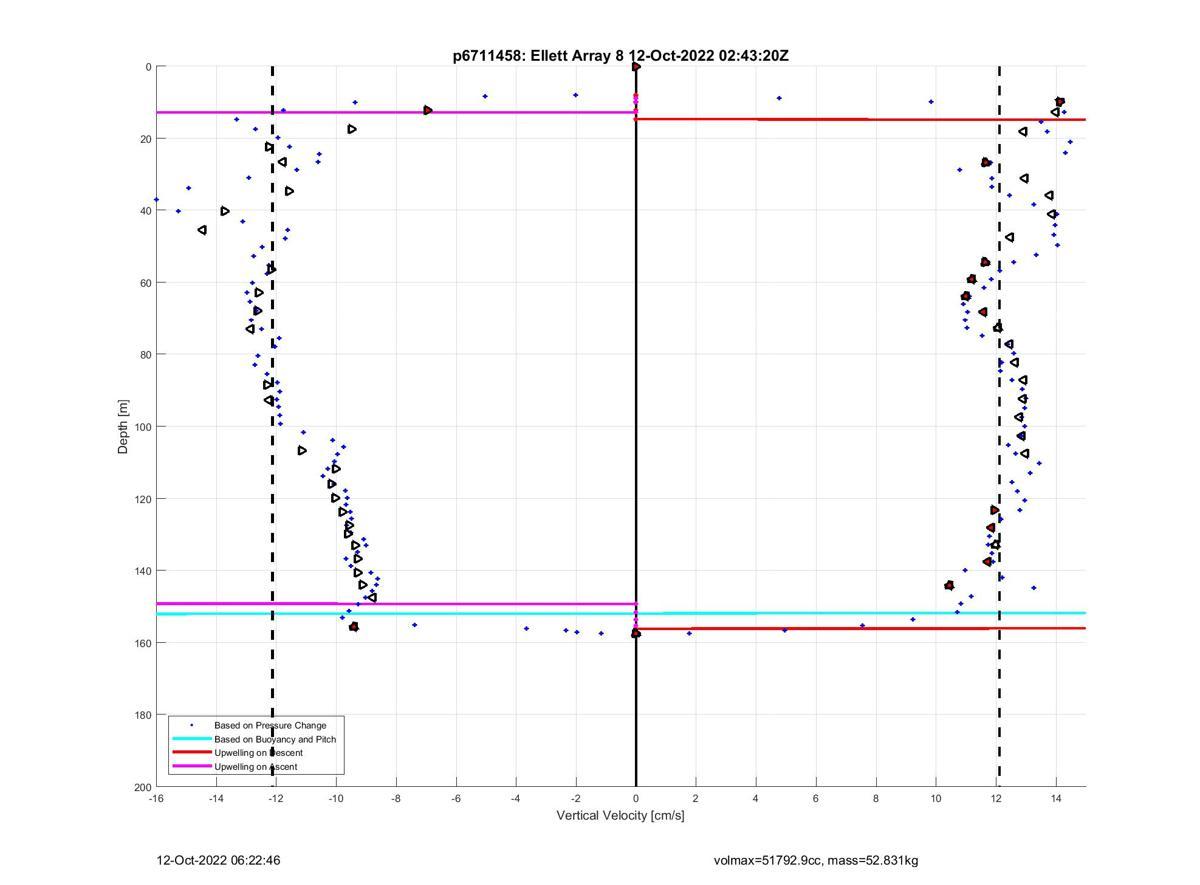The width and height of the screenshot is (1200, 885).
Task: Click x-axis tick label '-16'
Action: 156,798
